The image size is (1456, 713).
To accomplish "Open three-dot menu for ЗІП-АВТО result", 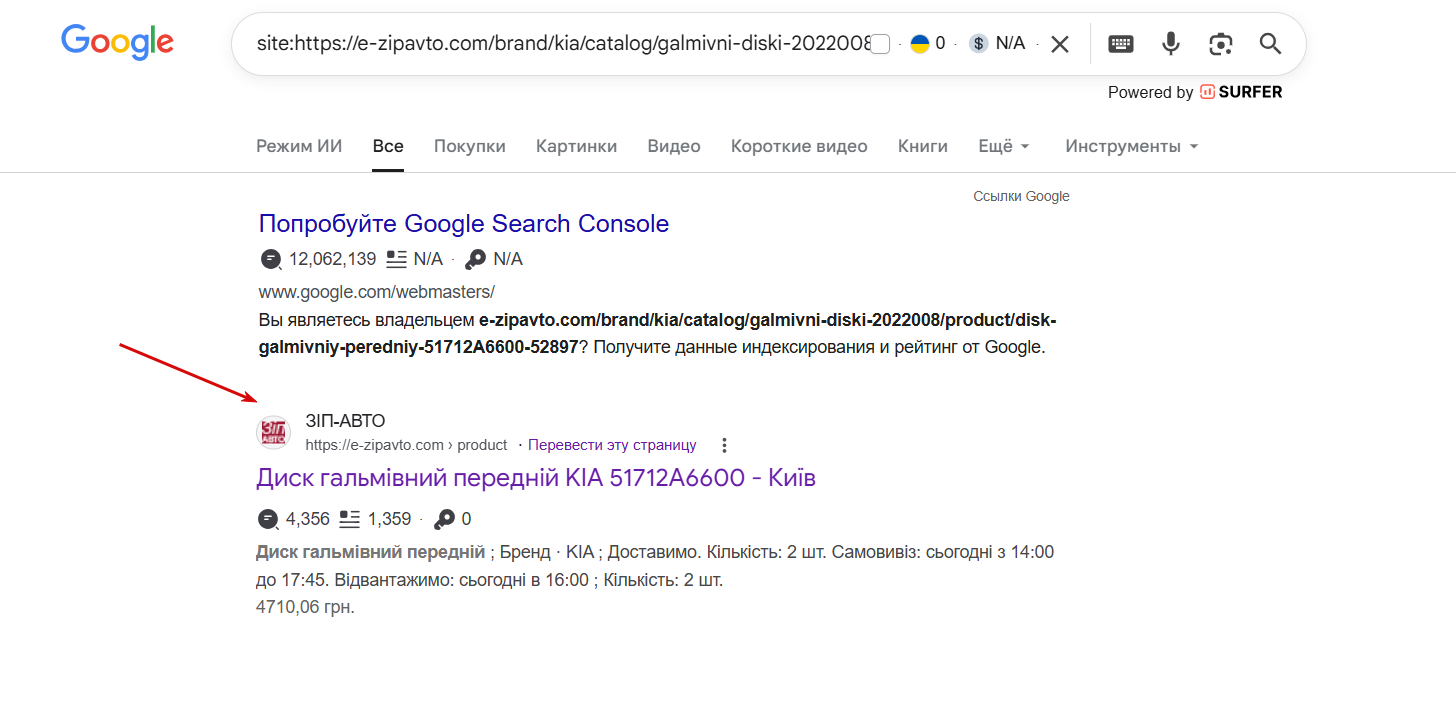I will point(725,445).
